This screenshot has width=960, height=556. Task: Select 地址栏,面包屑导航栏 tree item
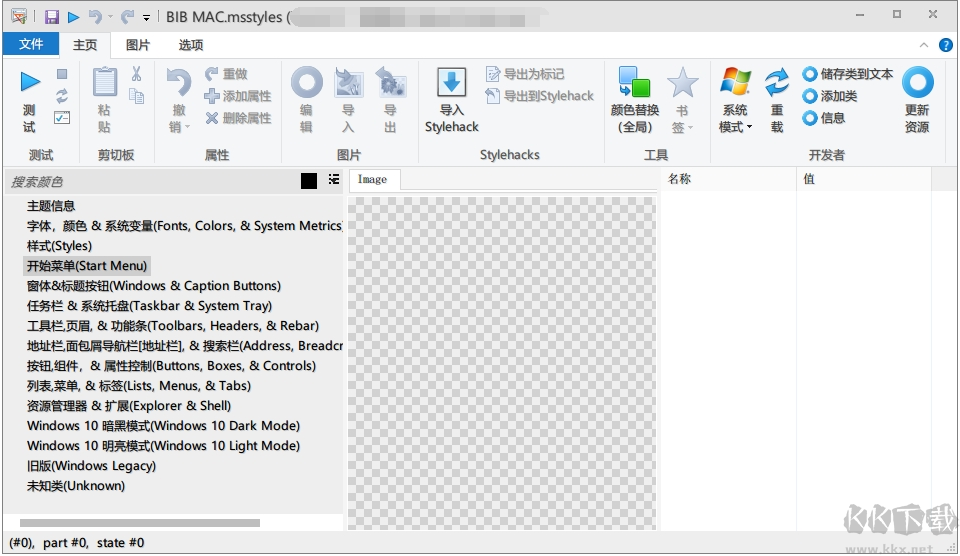[184, 346]
